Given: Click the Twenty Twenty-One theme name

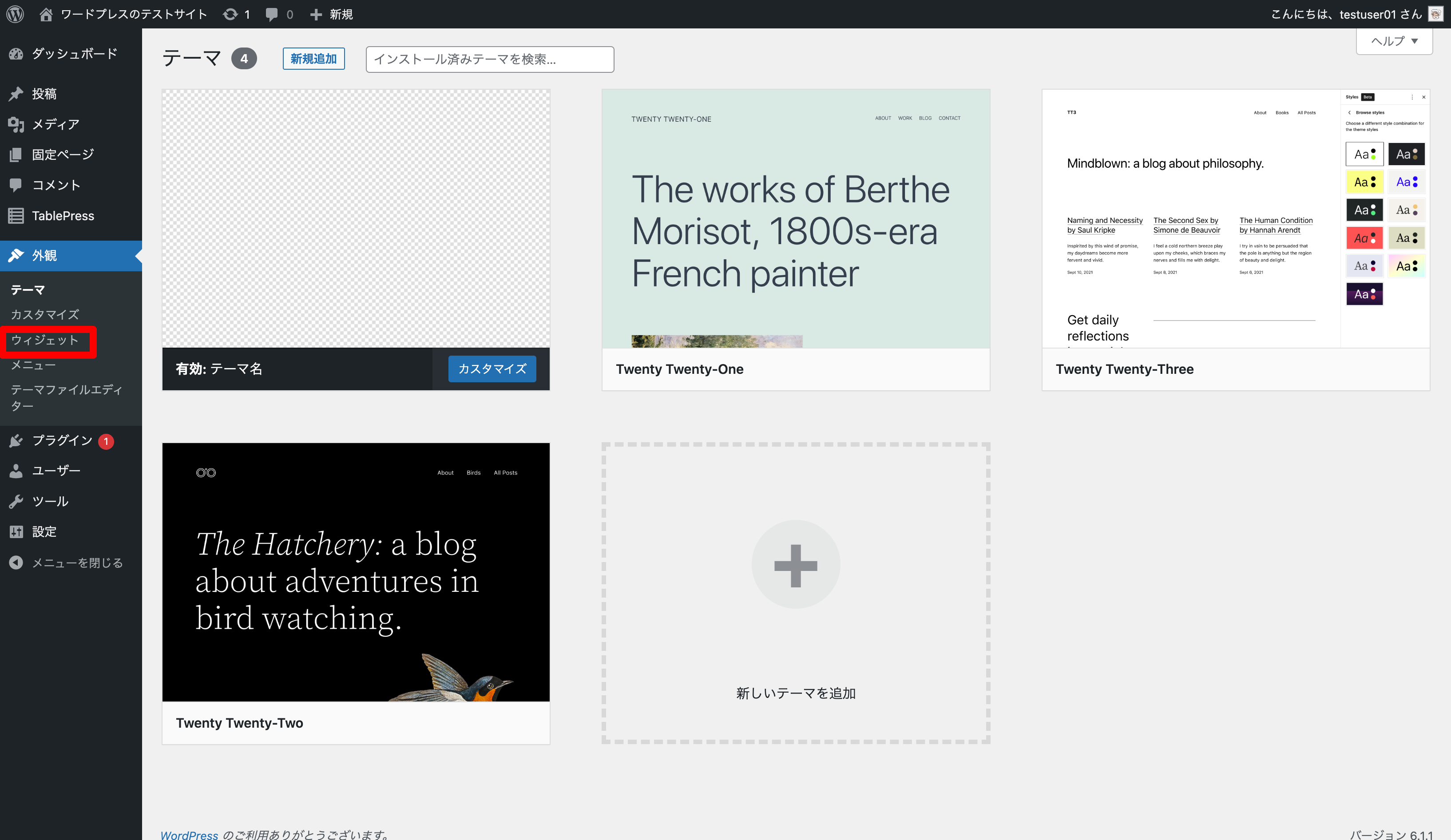Looking at the screenshot, I should (x=679, y=369).
